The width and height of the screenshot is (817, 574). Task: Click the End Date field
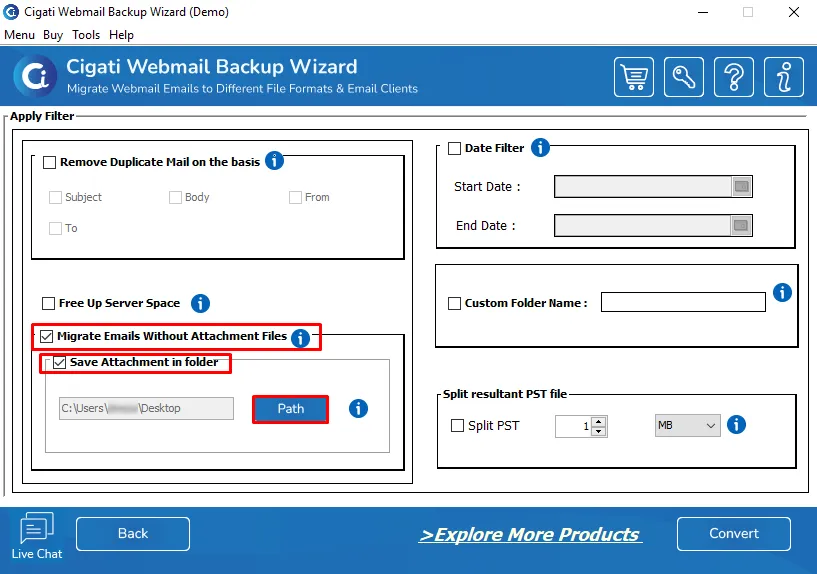(643, 226)
